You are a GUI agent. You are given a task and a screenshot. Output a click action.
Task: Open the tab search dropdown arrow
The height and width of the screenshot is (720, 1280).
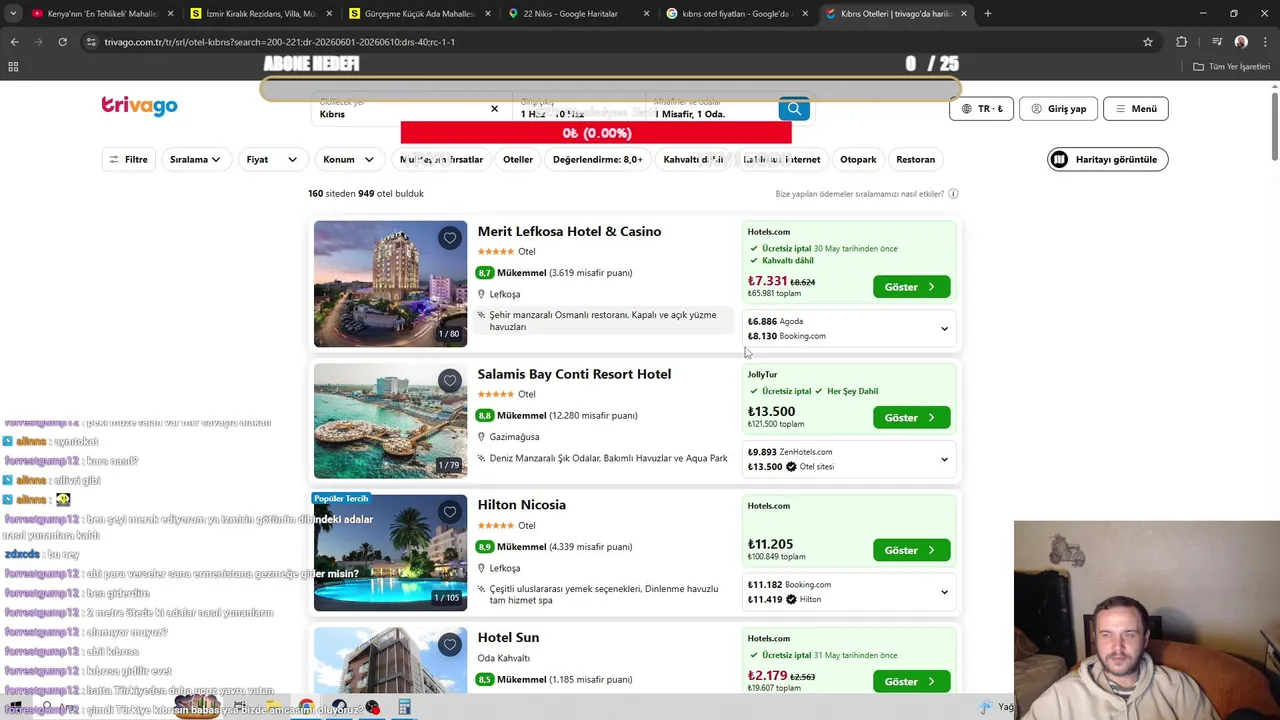[13, 14]
